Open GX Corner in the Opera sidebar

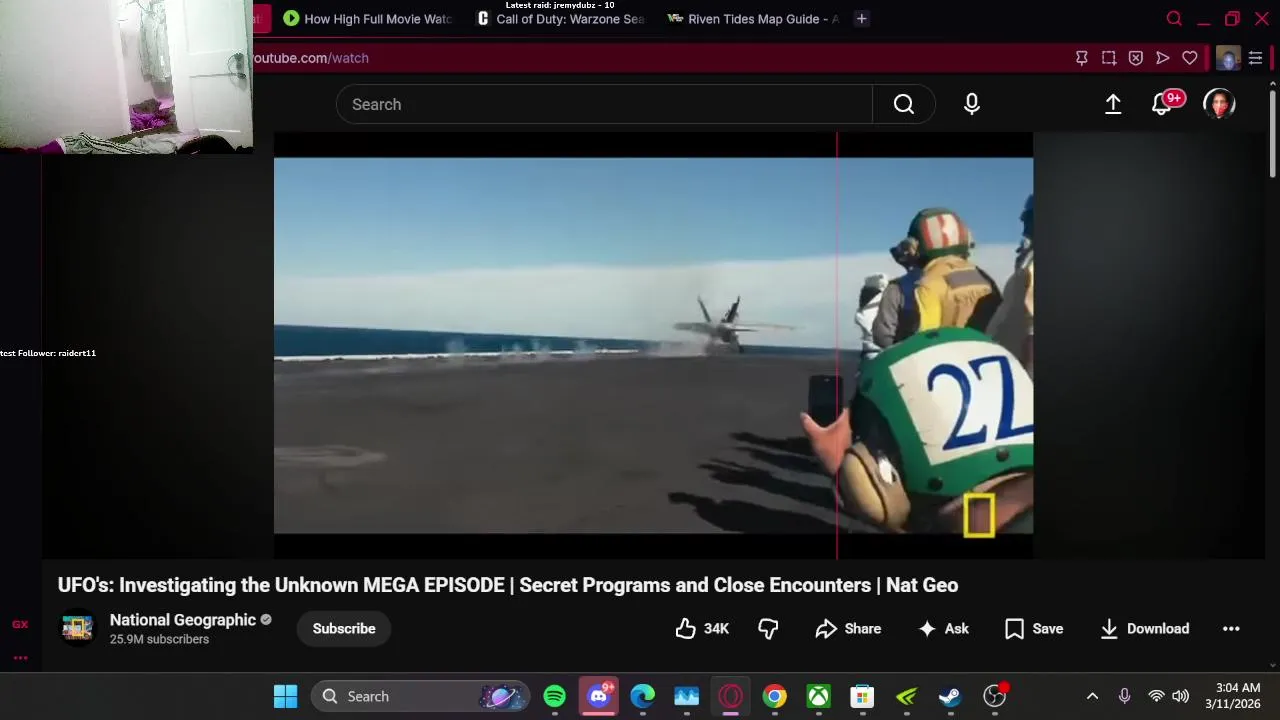pos(20,625)
